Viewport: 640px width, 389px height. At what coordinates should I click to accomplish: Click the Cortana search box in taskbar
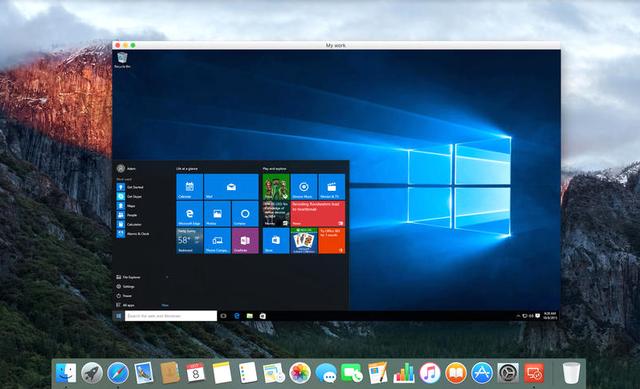[171, 316]
